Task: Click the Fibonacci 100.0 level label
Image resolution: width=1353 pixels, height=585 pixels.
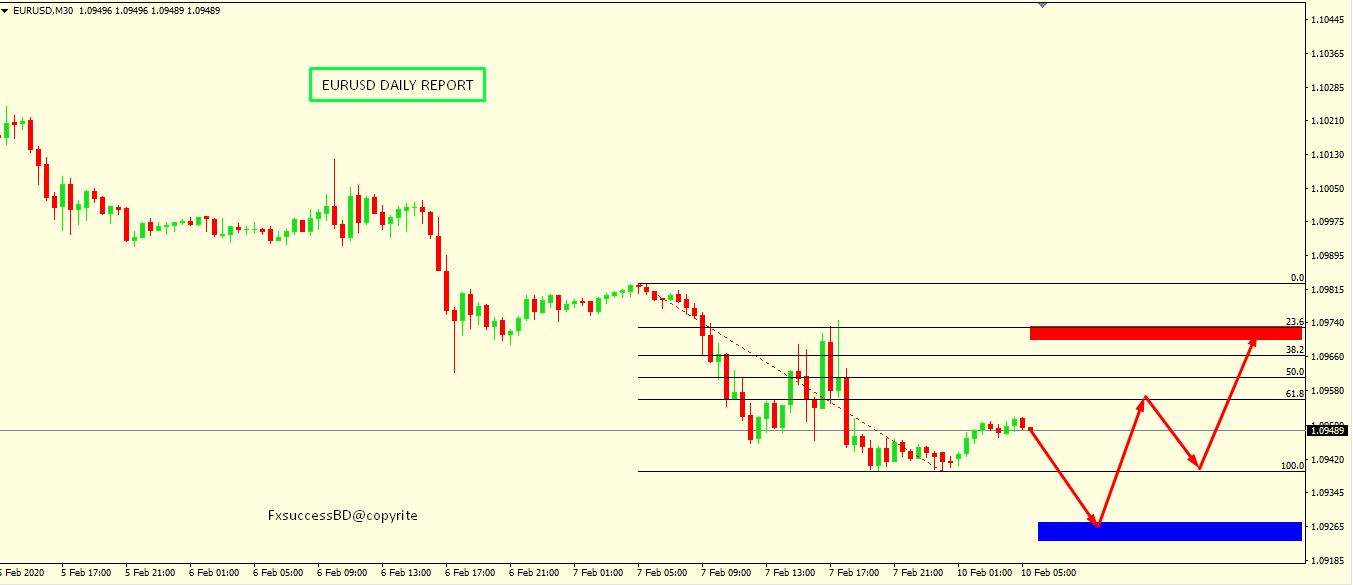Action: pyautogui.click(x=1292, y=466)
